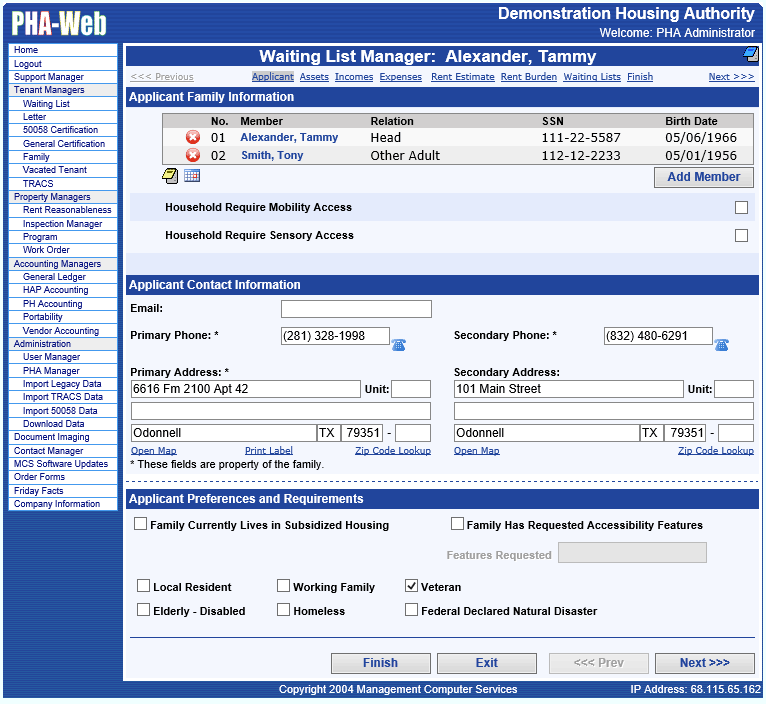The width and height of the screenshot is (766, 704).
Task: Open 50058 Certification in the sidebar
Action: [x=63, y=130]
